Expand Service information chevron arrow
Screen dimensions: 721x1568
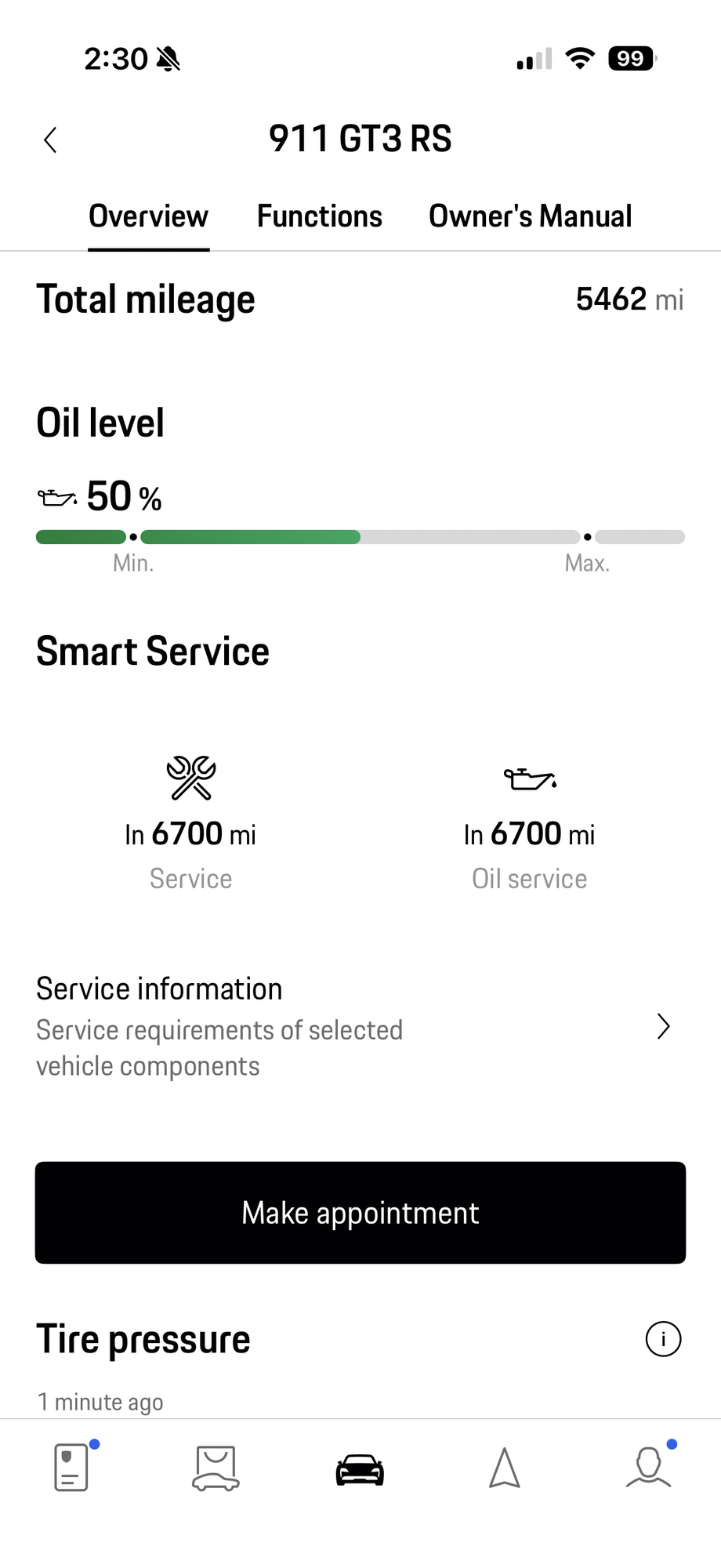663,1026
